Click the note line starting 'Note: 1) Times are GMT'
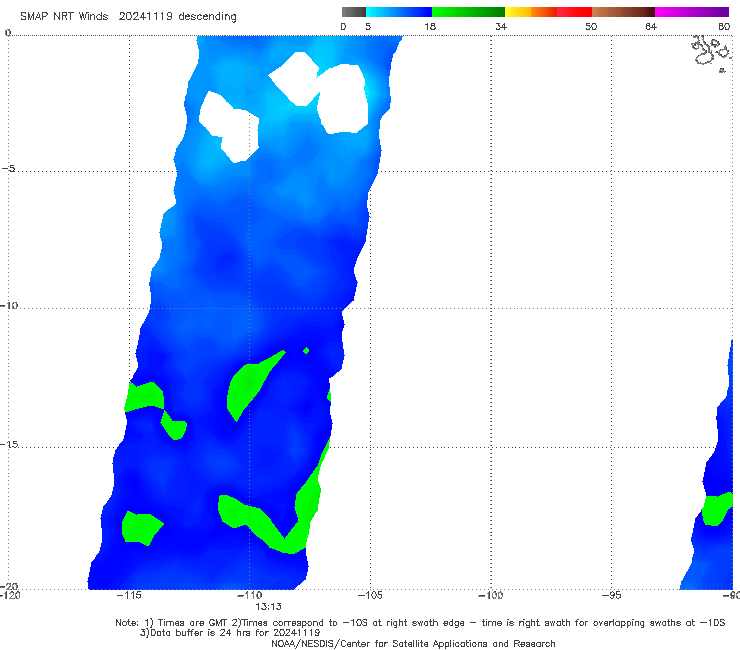 [420, 623]
